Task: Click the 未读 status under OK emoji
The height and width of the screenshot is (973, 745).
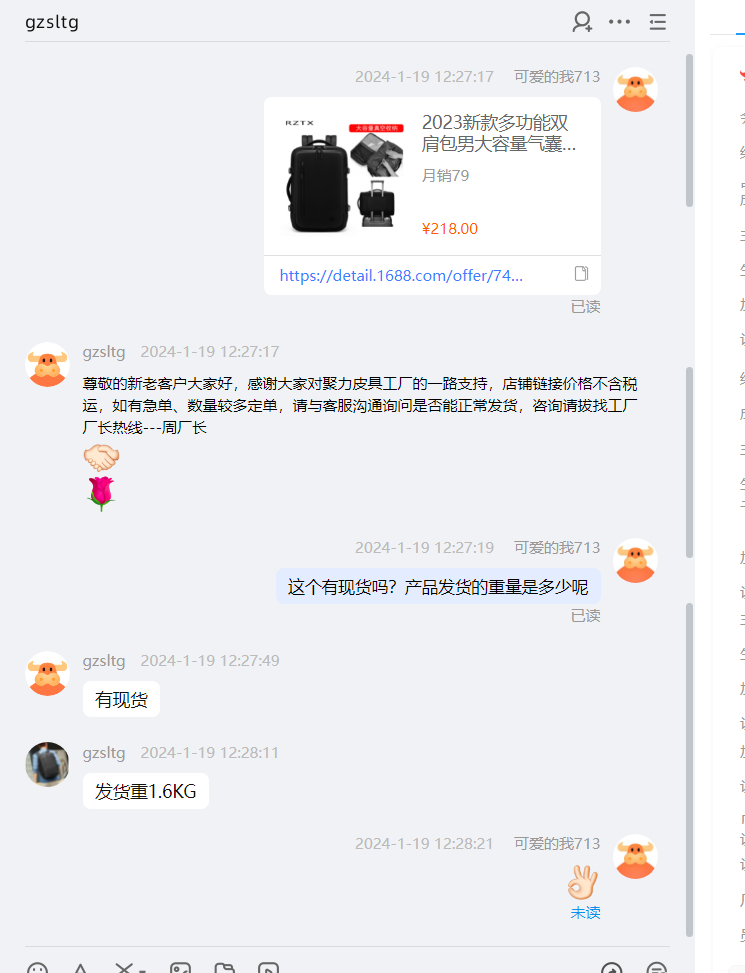Action: tap(586, 913)
